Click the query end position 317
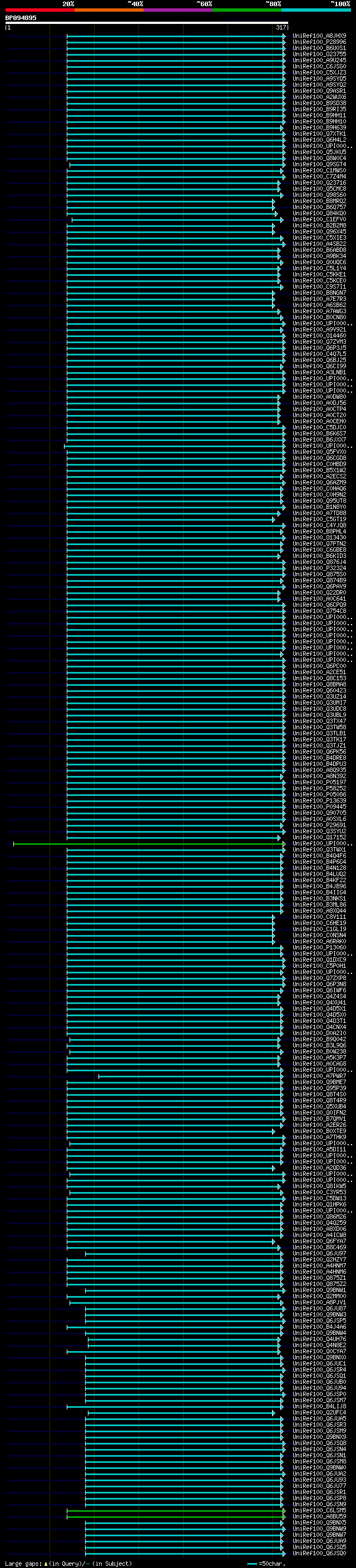The image size is (356, 1568). click(280, 27)
